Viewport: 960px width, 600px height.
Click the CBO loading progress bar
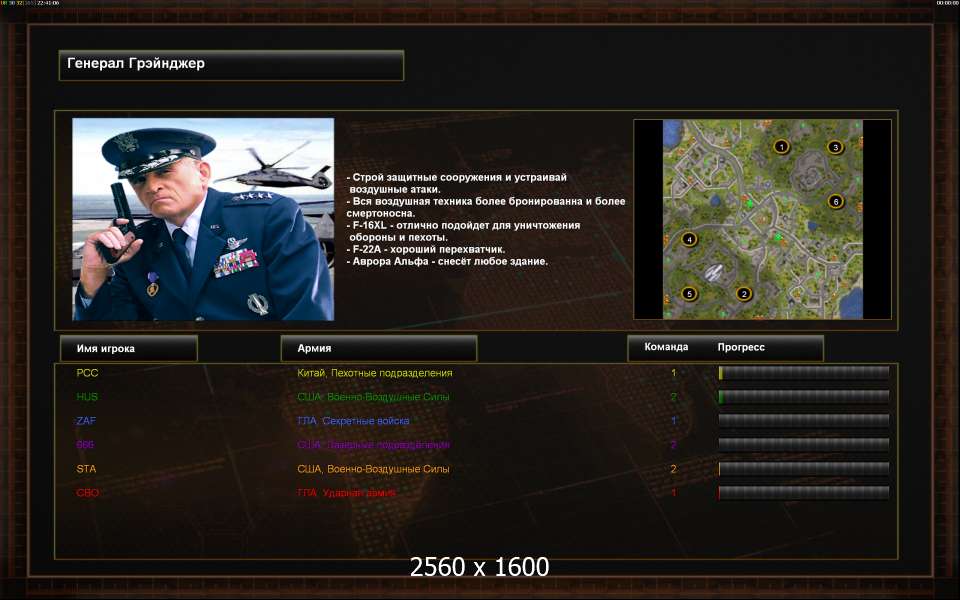(804, 493)
